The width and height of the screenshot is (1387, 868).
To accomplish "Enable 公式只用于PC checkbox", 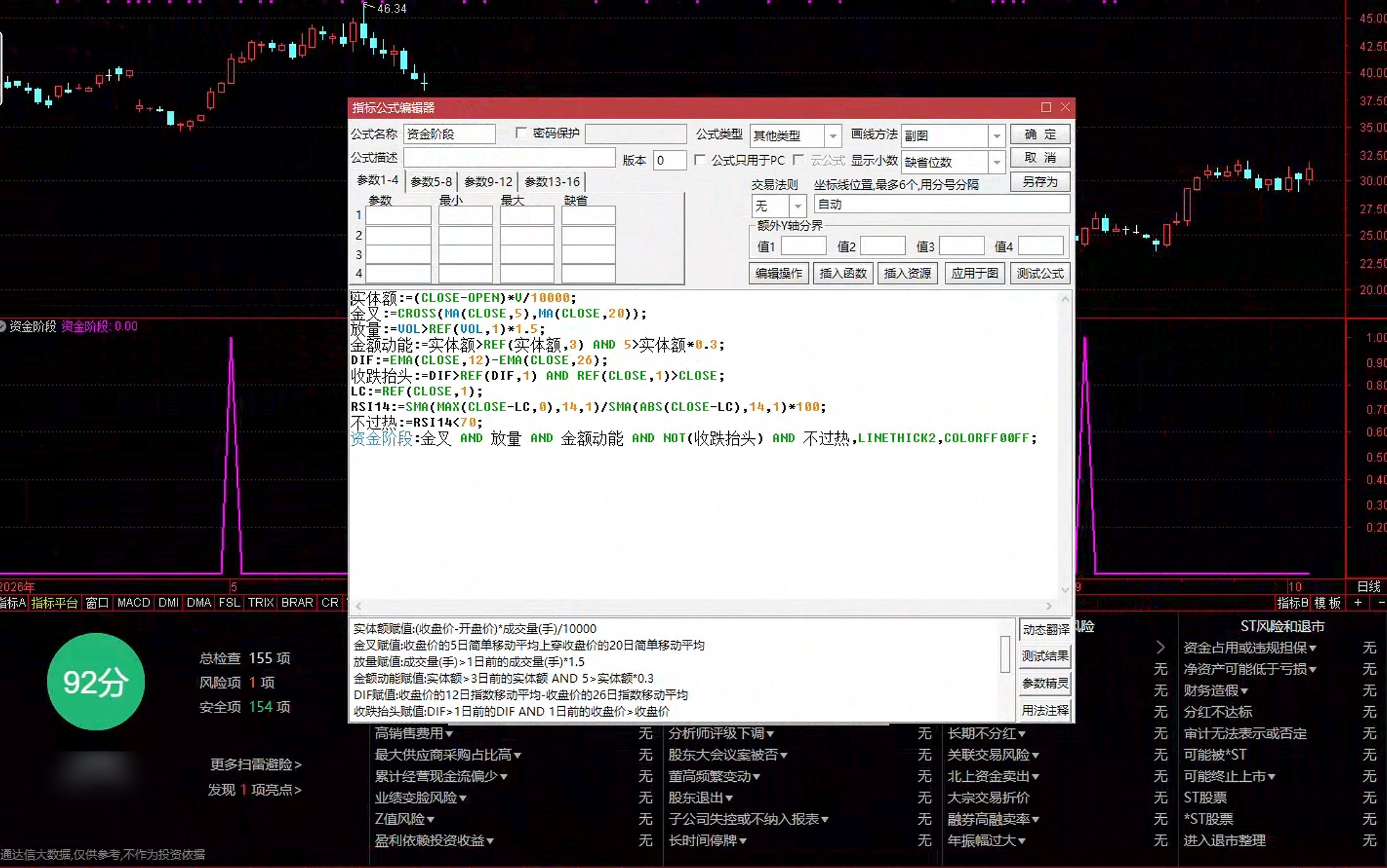I will tap(700, 160).
